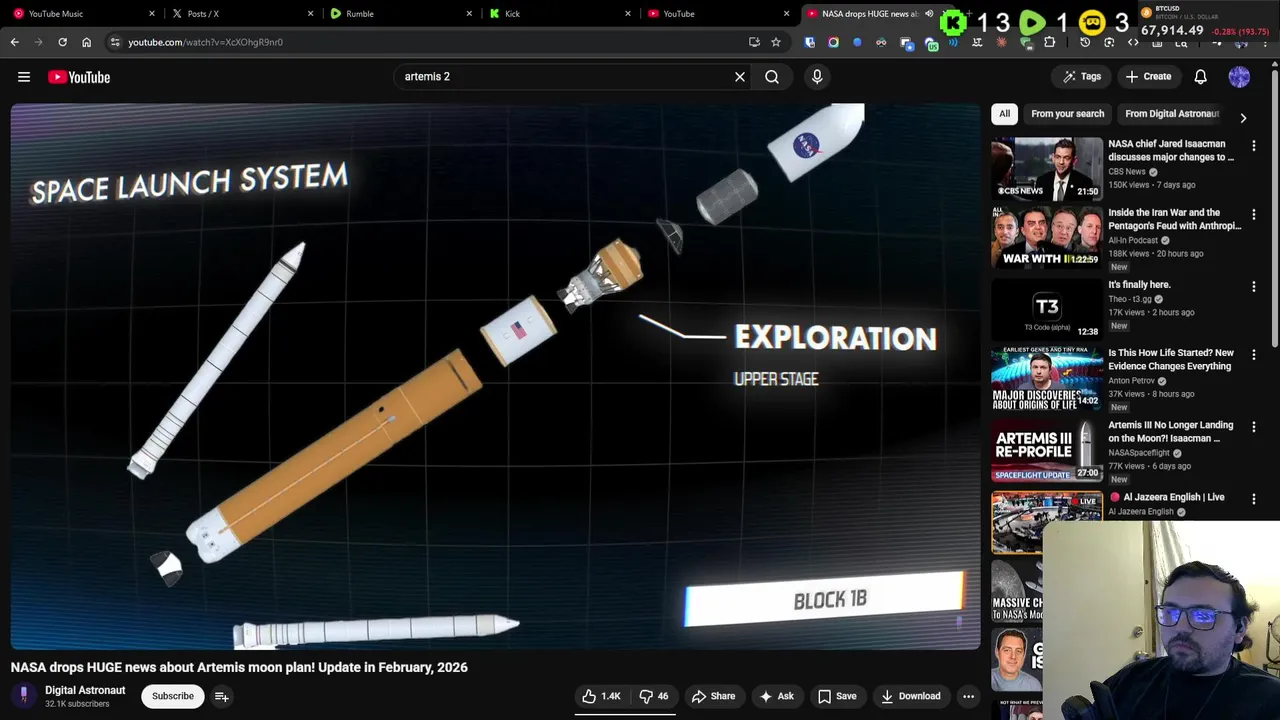
Task: Switch to the Kick tab
Action: [x=556, y=14]
